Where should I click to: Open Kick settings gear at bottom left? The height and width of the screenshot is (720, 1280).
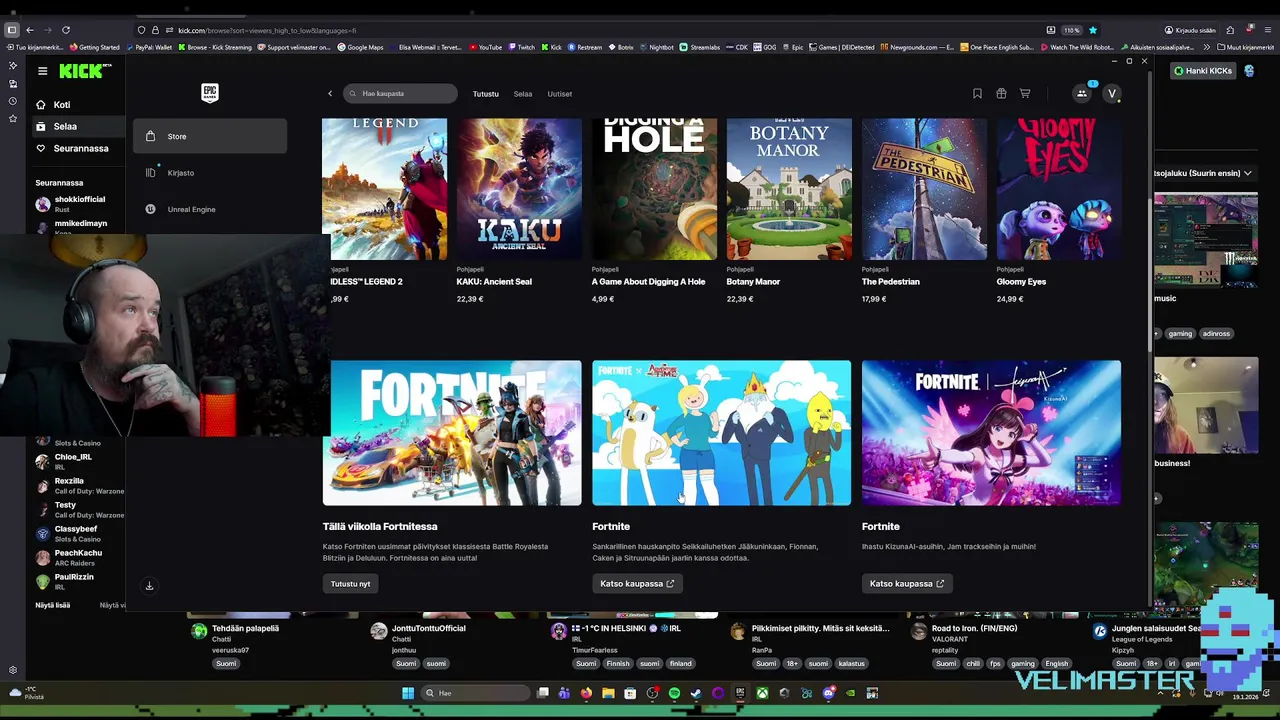coord(13,670)
